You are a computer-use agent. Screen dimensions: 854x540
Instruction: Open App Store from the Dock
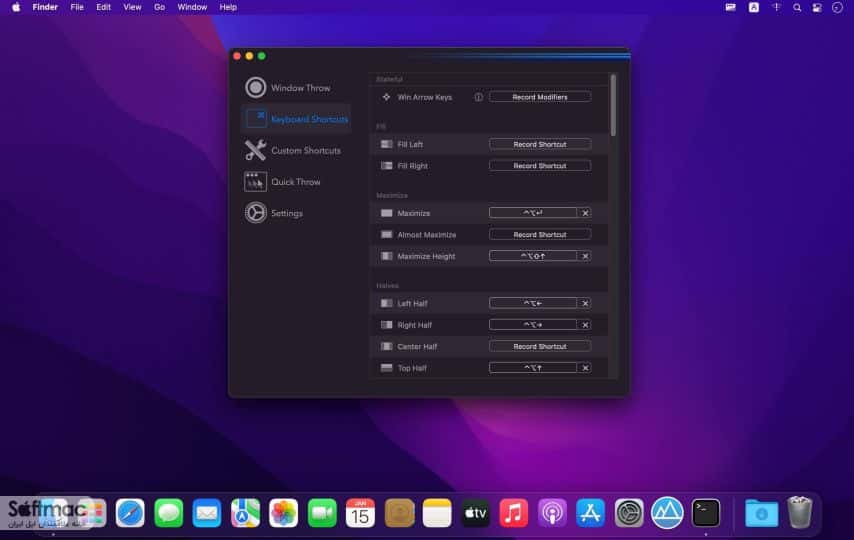590,513
